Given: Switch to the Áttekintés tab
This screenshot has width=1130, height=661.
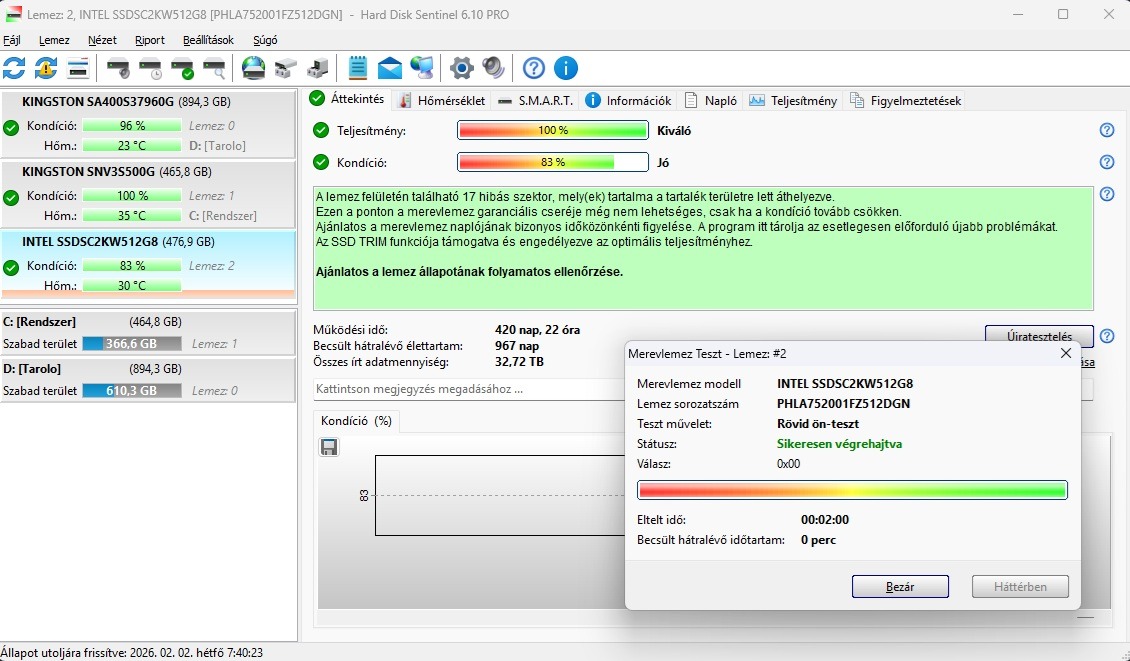Looking at the screenshot, I should pos(349,99).
